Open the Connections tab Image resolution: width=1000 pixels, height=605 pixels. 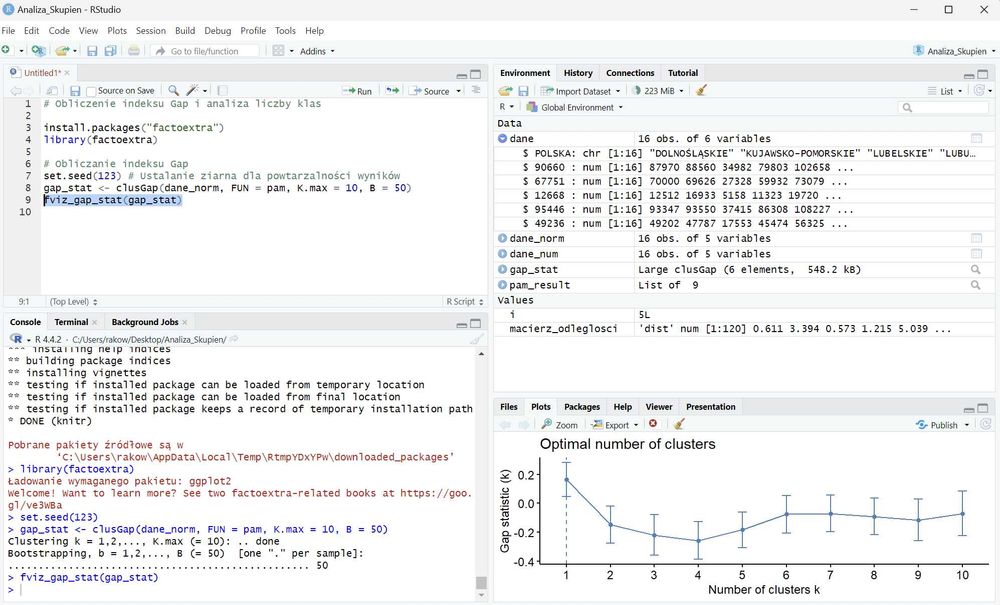pyautogui.click(x=630, y=73)
